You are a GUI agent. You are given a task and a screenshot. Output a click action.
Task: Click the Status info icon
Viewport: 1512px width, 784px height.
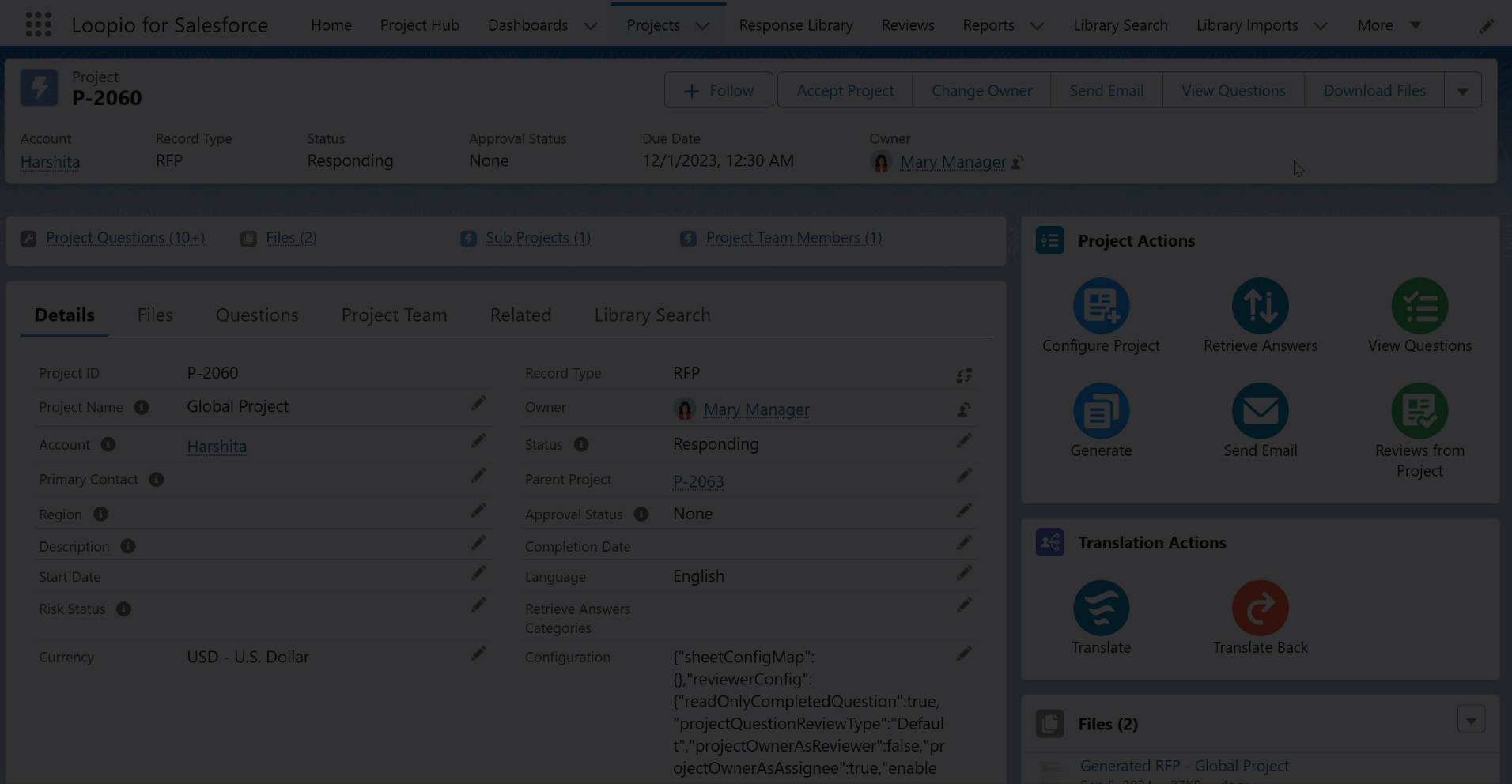pos(581,444)
